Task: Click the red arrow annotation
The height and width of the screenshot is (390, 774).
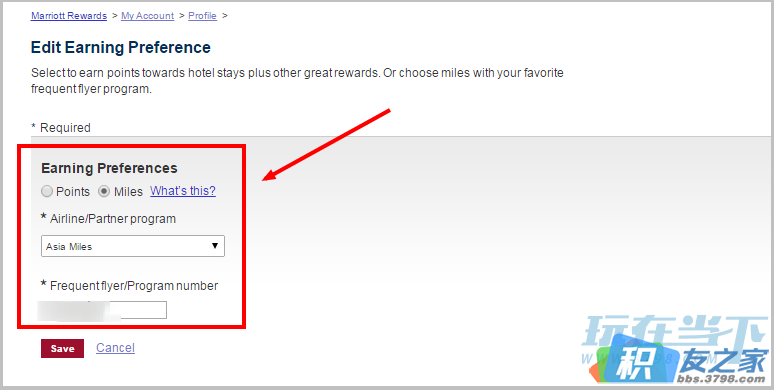Action: coord(326,145)
